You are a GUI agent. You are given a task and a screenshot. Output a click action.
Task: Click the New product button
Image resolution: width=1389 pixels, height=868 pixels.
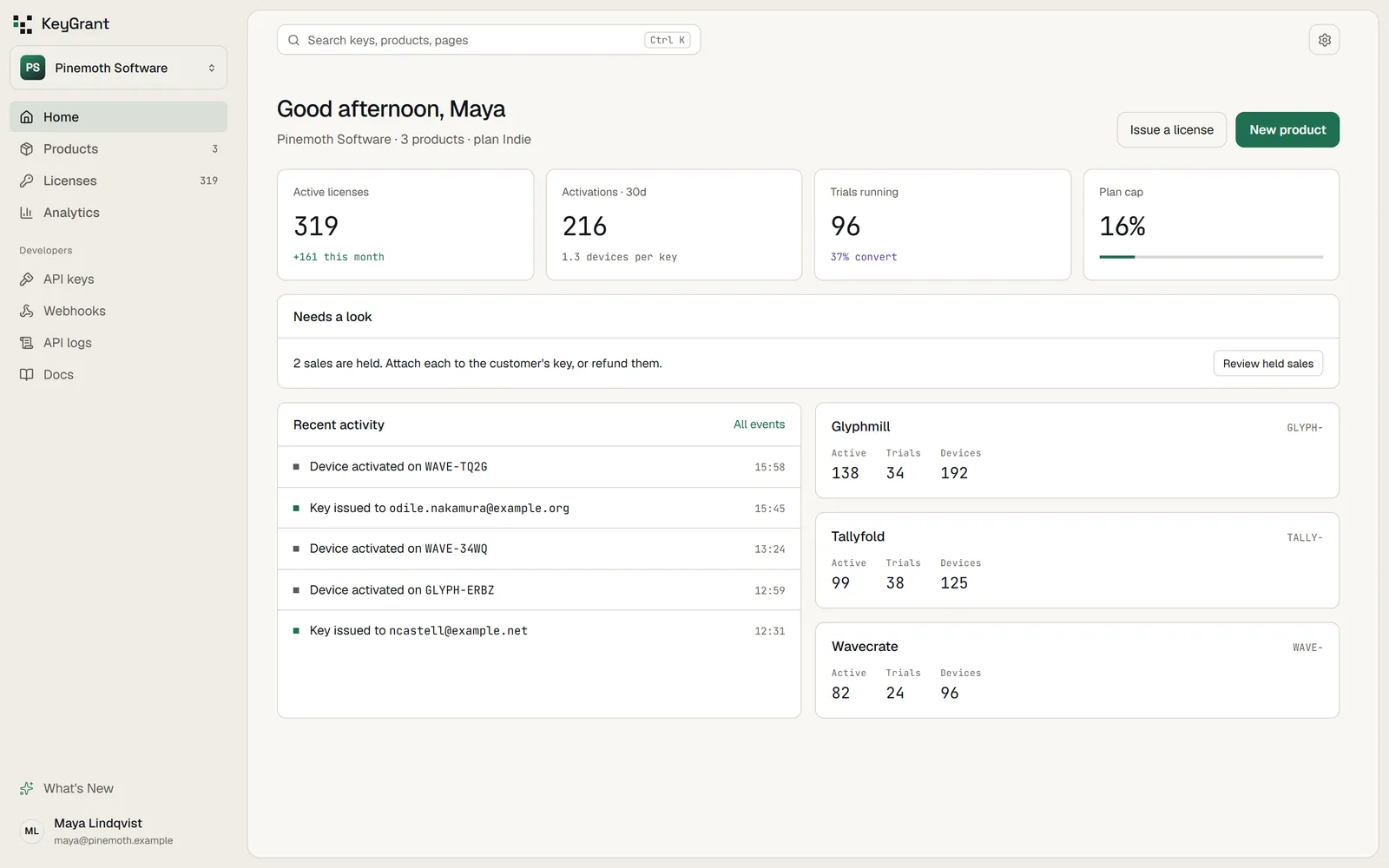1287,129
